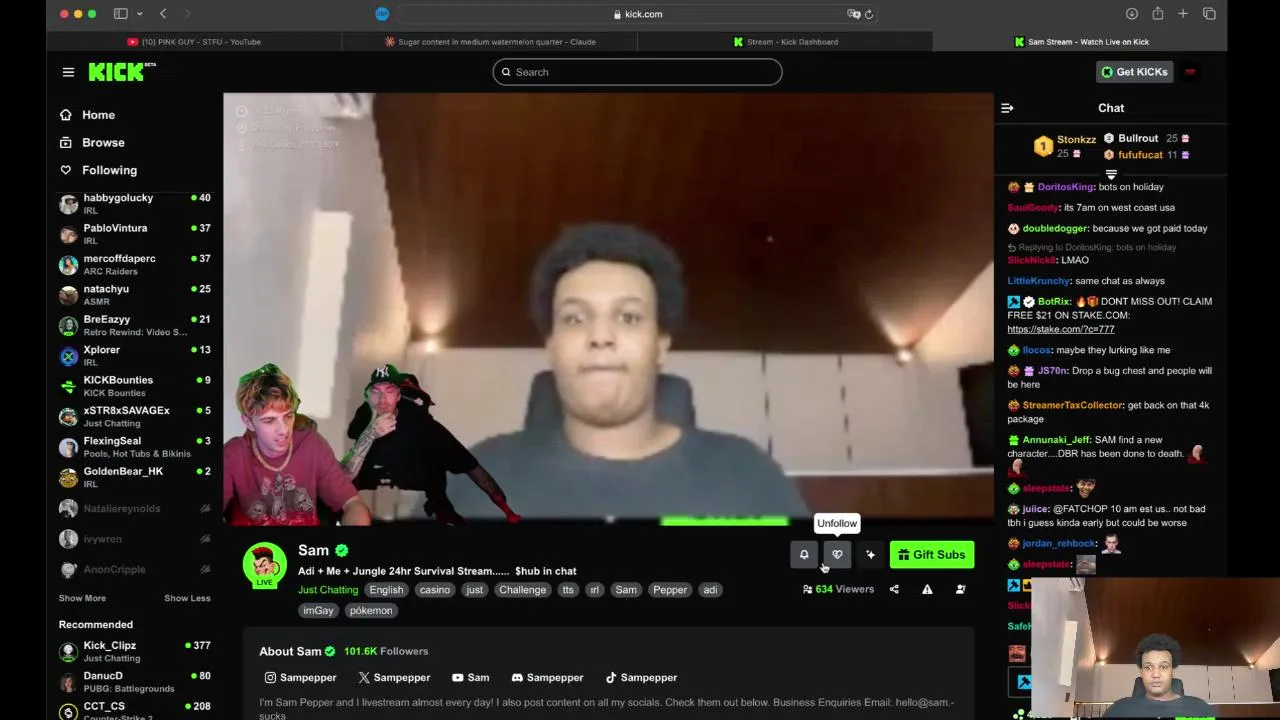Image resolution: width=1280 pixels, height=720 pixels.
Task: Reload the page in Safari
Action: tap(868, 14)
